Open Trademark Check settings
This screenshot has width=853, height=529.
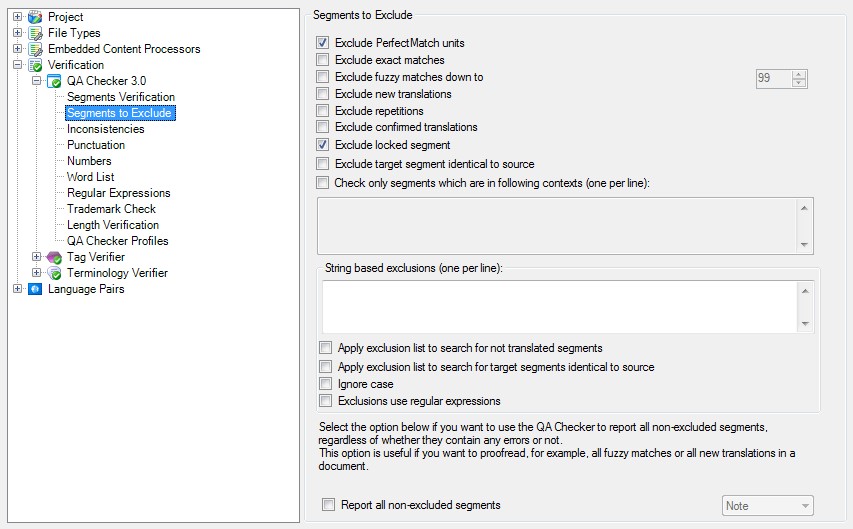coord(111,209)
